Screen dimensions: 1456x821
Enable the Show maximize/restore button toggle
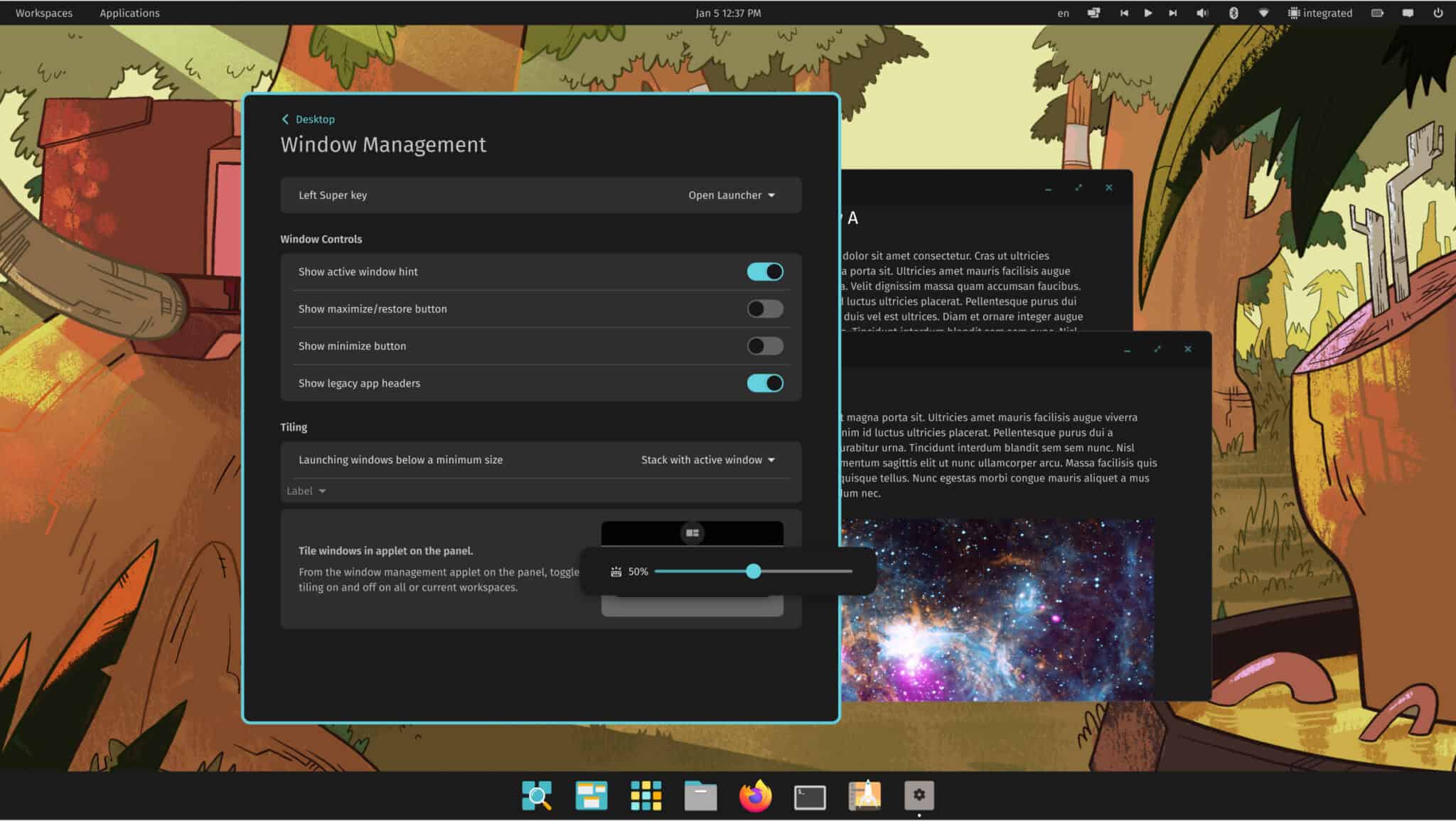[x=764, y=308]
